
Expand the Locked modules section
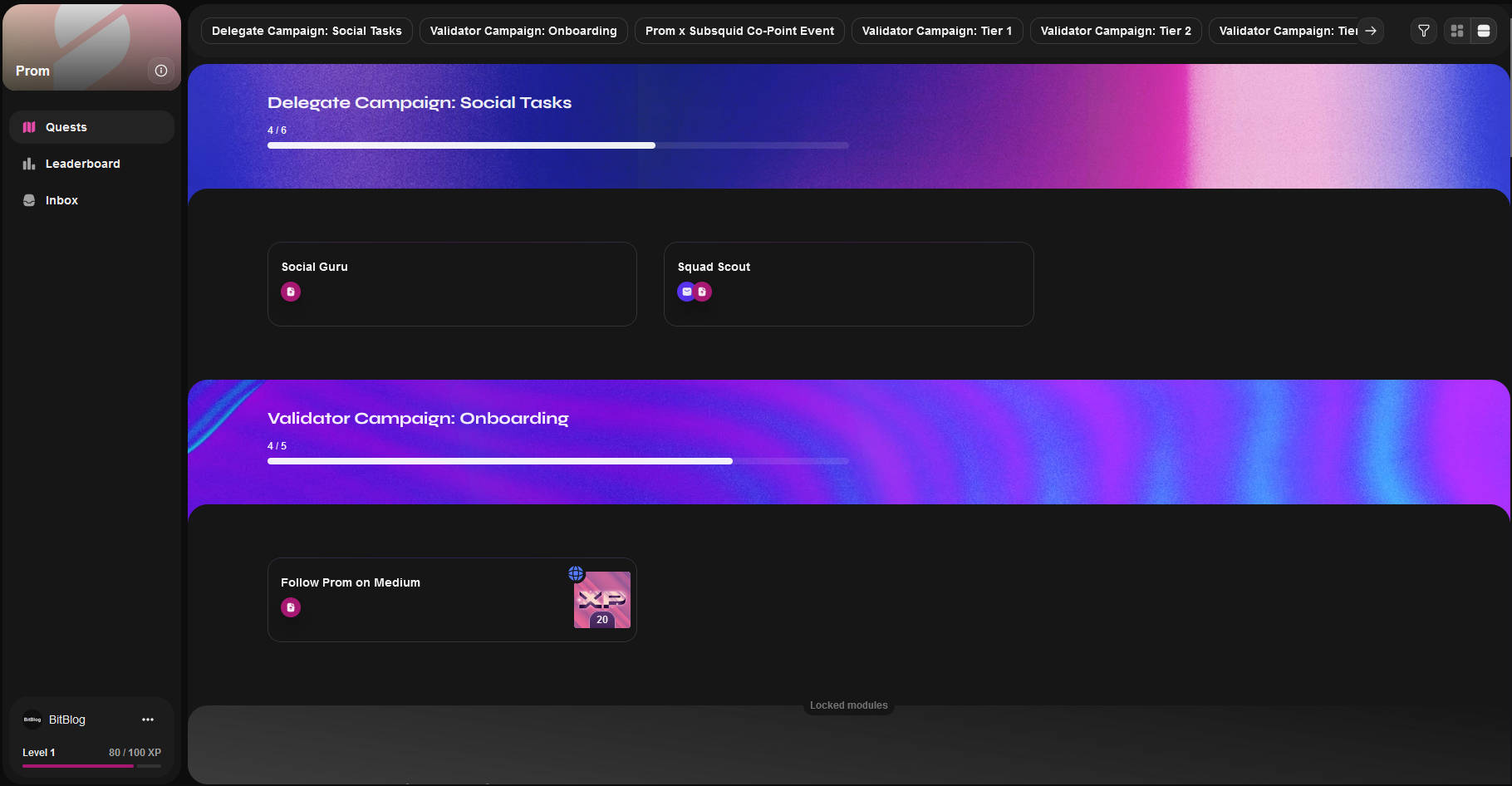[x=848, y=705]
